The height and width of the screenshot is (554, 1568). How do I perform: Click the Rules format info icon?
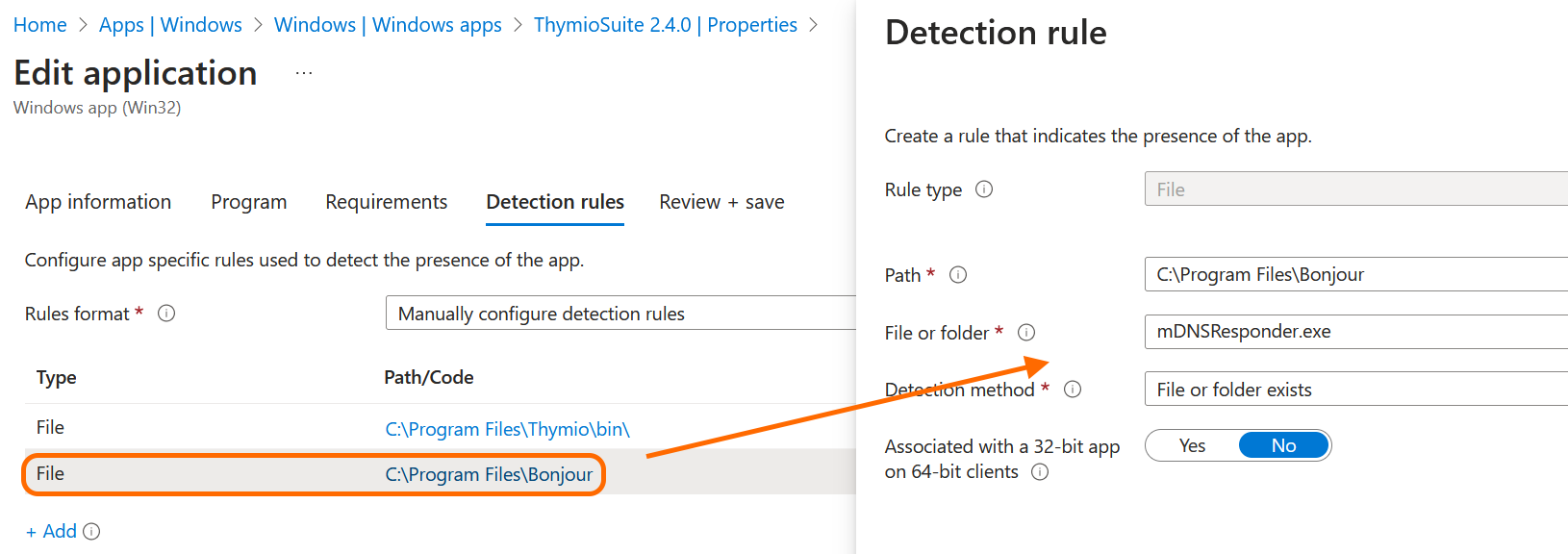coord(166,314)
